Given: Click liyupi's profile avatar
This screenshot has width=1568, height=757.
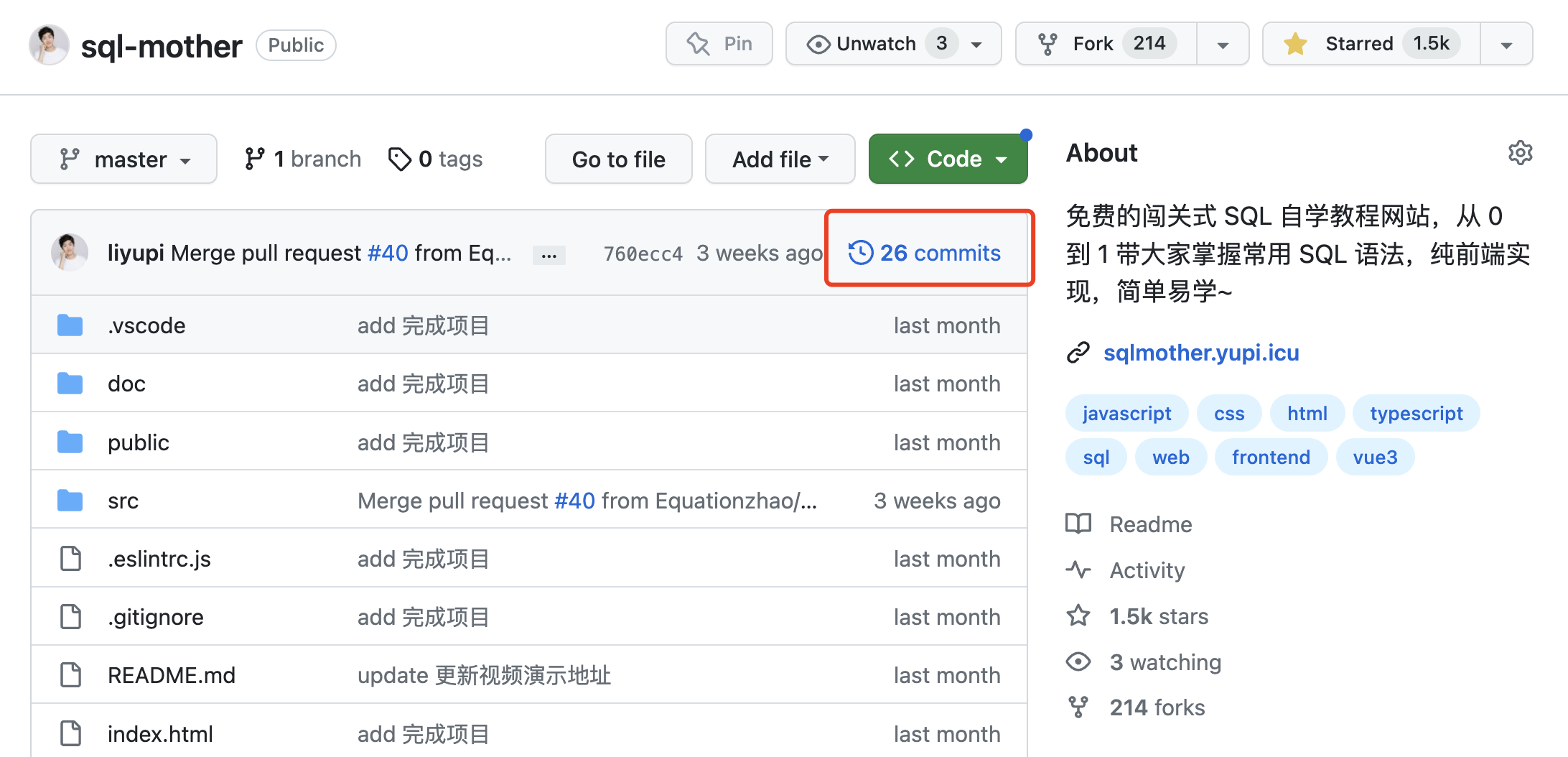Looking at the screenshot, I should (x=69, y=252).
